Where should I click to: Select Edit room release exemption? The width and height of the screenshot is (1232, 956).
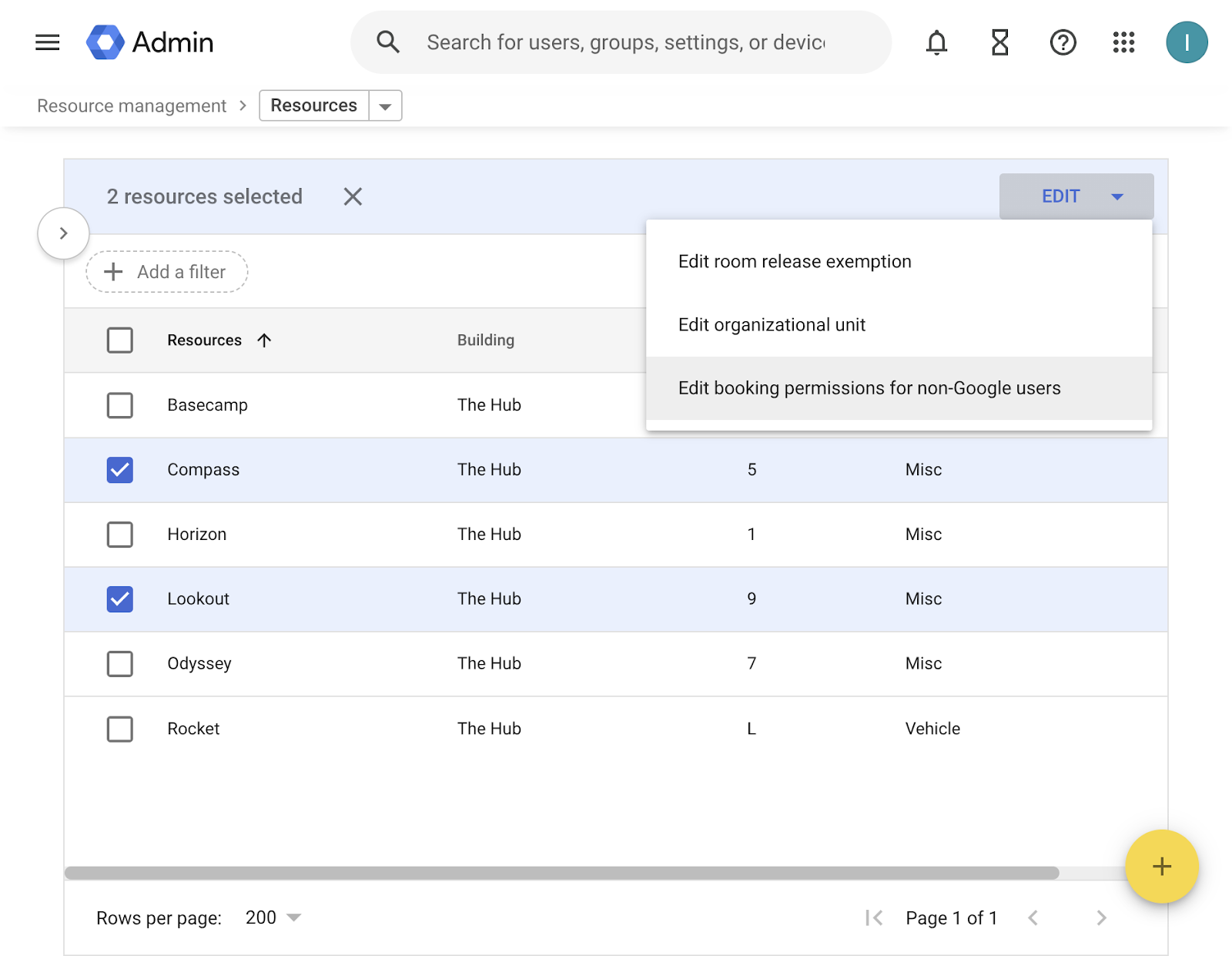tap(795, 262)
